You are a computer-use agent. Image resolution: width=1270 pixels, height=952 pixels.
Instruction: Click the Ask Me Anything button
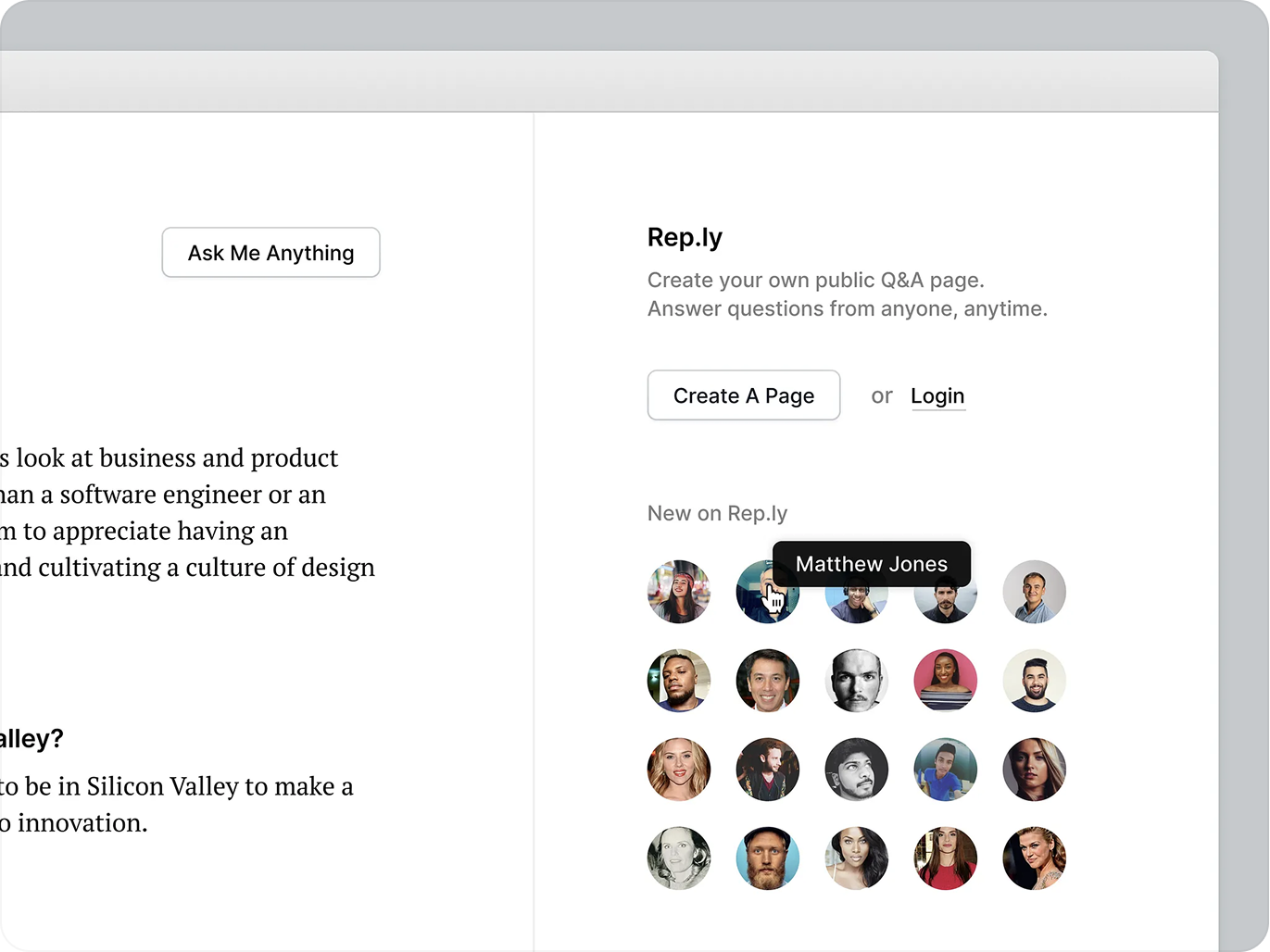pos(270,252)
